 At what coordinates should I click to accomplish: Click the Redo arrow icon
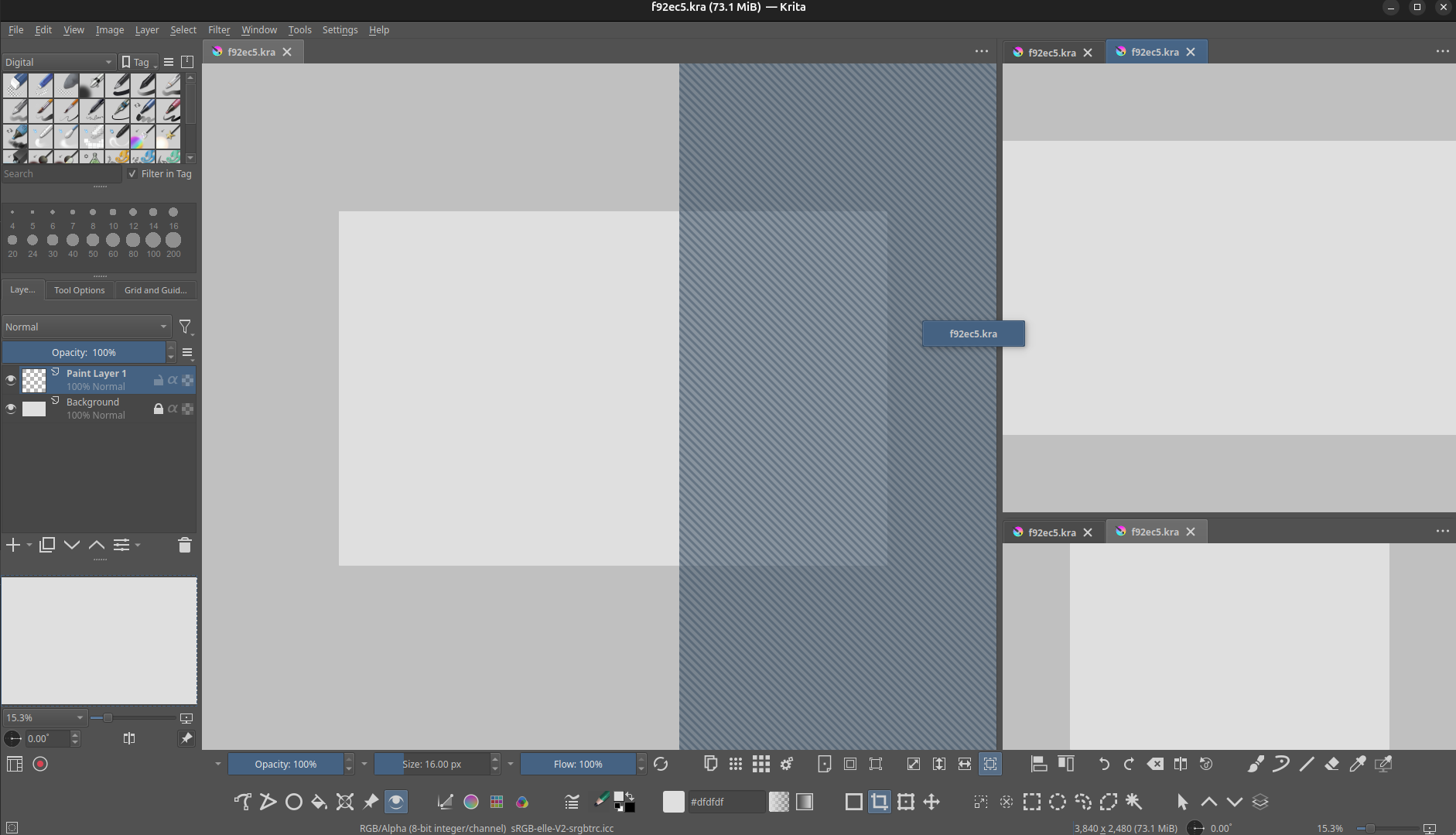tap(1129, 764)
